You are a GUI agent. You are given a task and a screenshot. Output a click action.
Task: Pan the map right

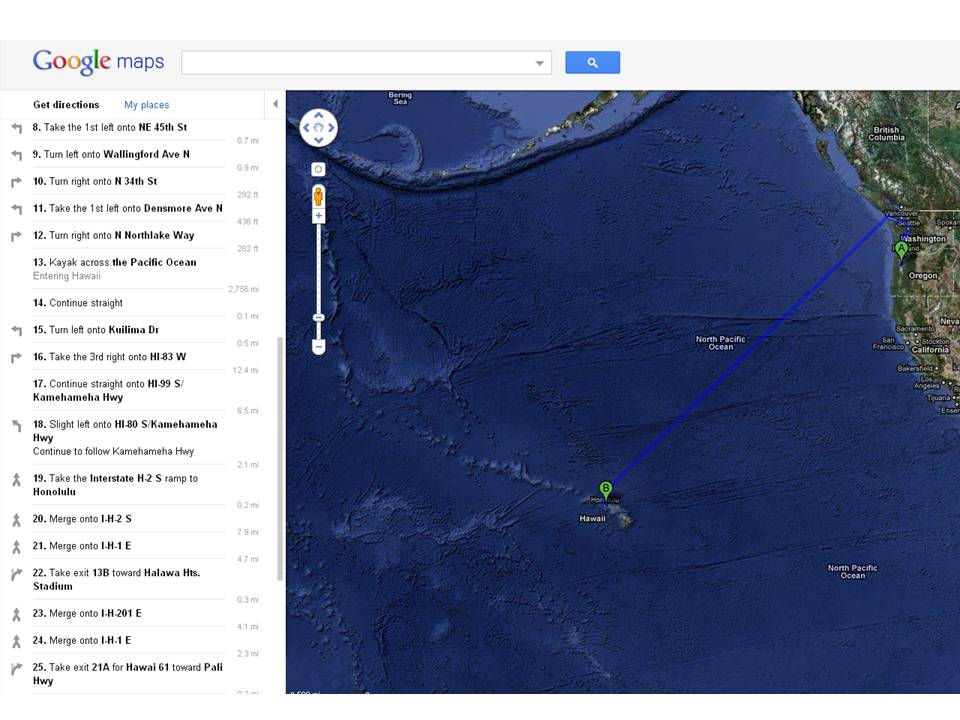coord(331,127)
